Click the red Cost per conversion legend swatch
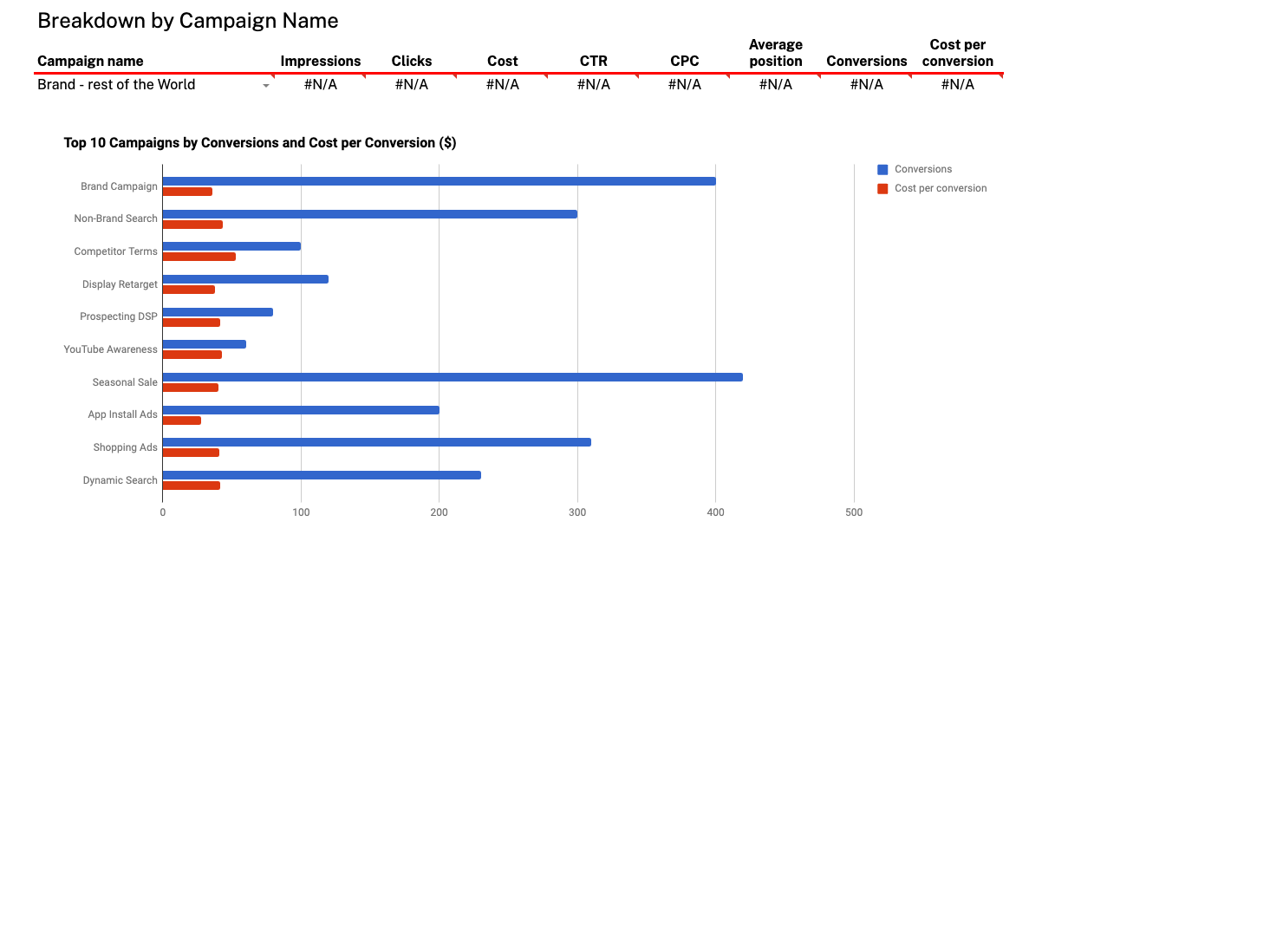Viewport: 1283px width, 952px height. (882, 189)
